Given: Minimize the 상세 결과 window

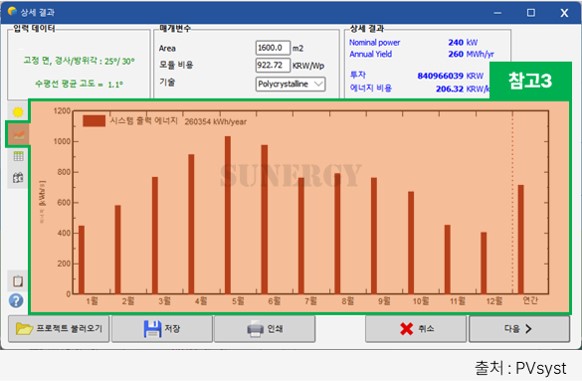Looking at the screenshot, I should click(498, 13).
